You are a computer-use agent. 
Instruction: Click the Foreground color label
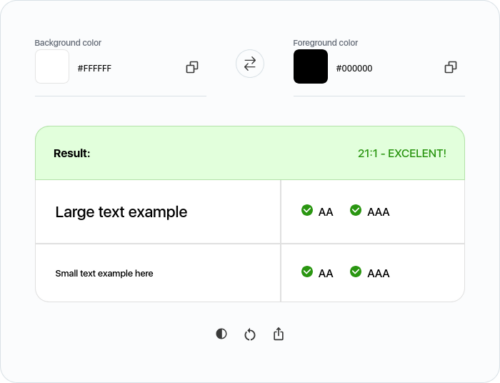[x=326, y=43]
